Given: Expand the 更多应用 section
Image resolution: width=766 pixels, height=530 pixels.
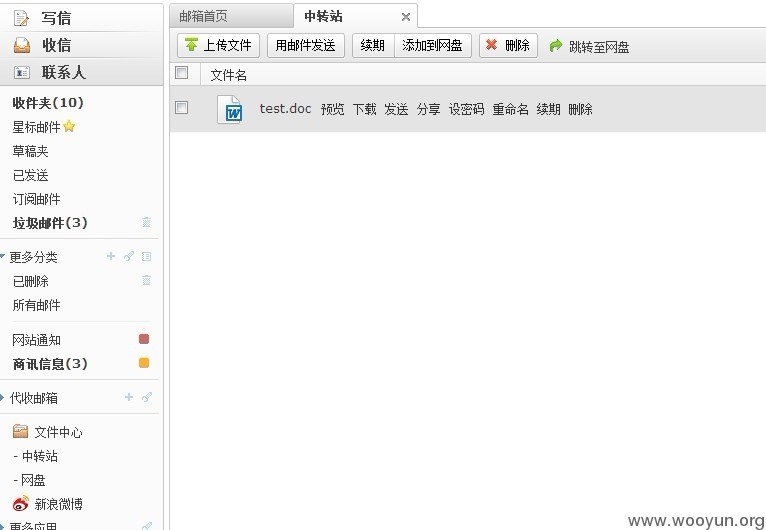Looking at the screenshot, I should [2, 526].
